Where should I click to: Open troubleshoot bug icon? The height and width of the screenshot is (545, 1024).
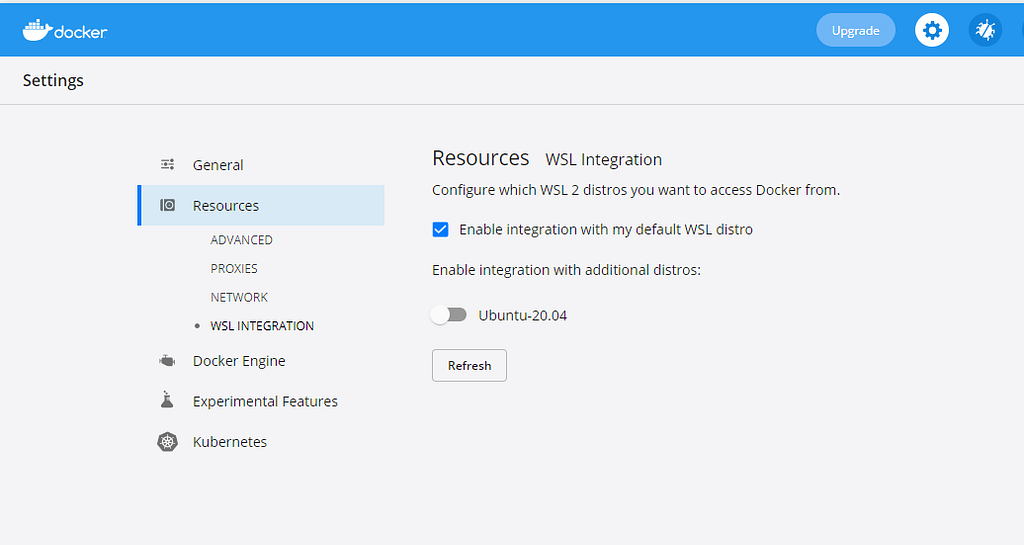985,30
